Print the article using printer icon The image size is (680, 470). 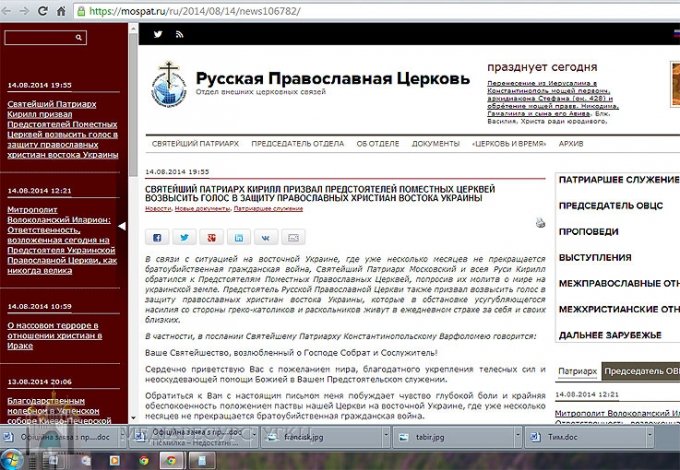(x=540, y=223)
